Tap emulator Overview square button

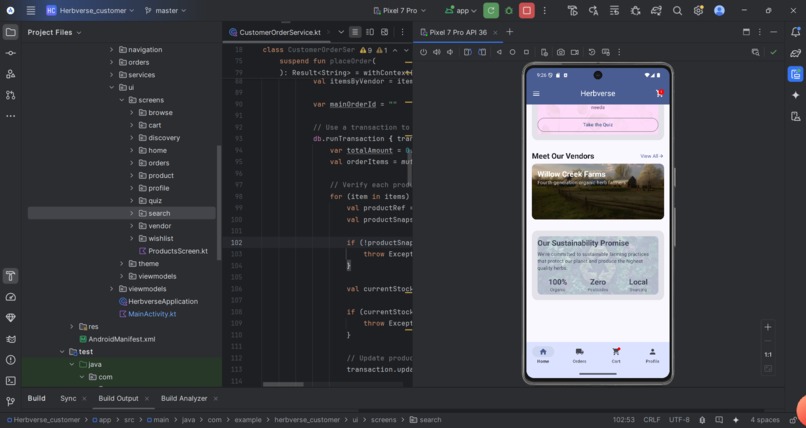click(x=526, y=52)
